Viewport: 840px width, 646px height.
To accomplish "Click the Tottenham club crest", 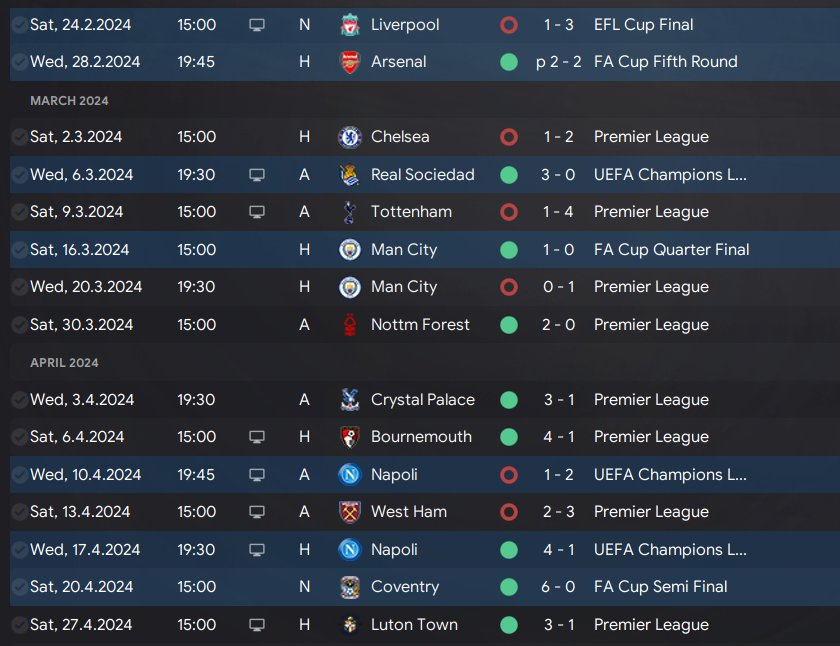I will point(350,212).
